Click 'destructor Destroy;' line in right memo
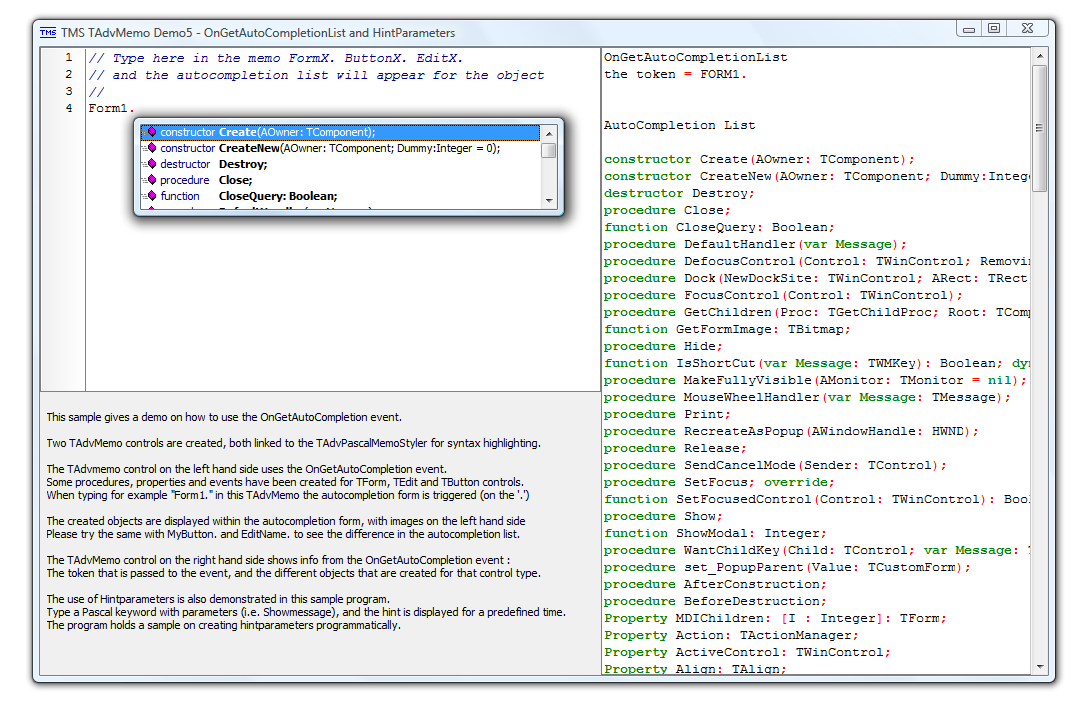1082x713 pixels. (x=680, y=193)
